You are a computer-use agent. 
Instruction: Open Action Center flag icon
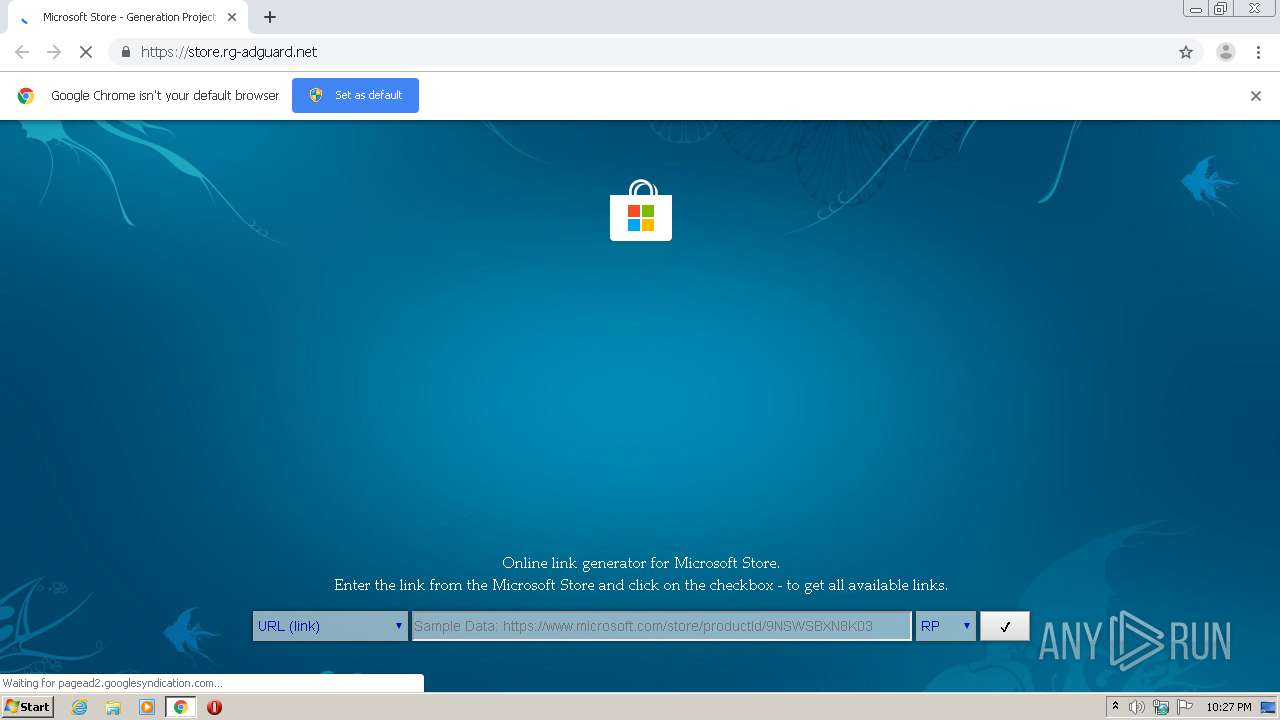point(1185,707)
